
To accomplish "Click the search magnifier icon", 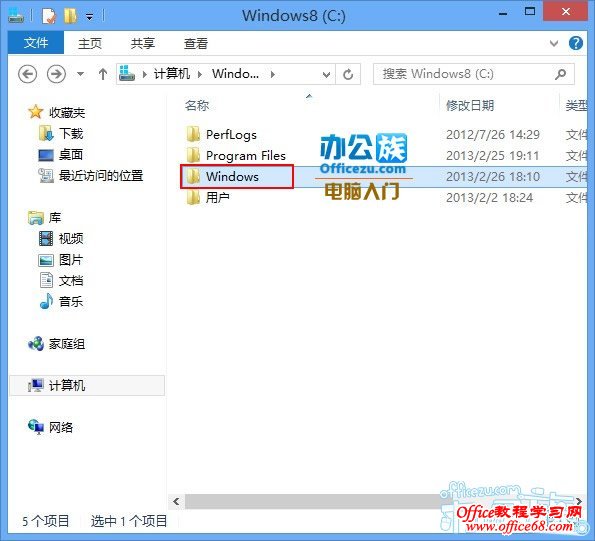I will (560, 74).
